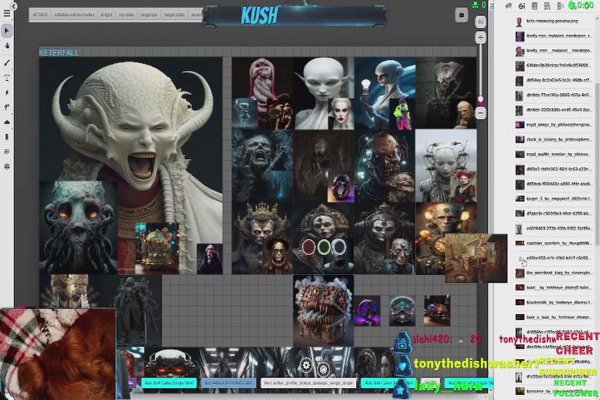
Task: Click the art library sidebar scrollbar
Action: click(597, 165)
